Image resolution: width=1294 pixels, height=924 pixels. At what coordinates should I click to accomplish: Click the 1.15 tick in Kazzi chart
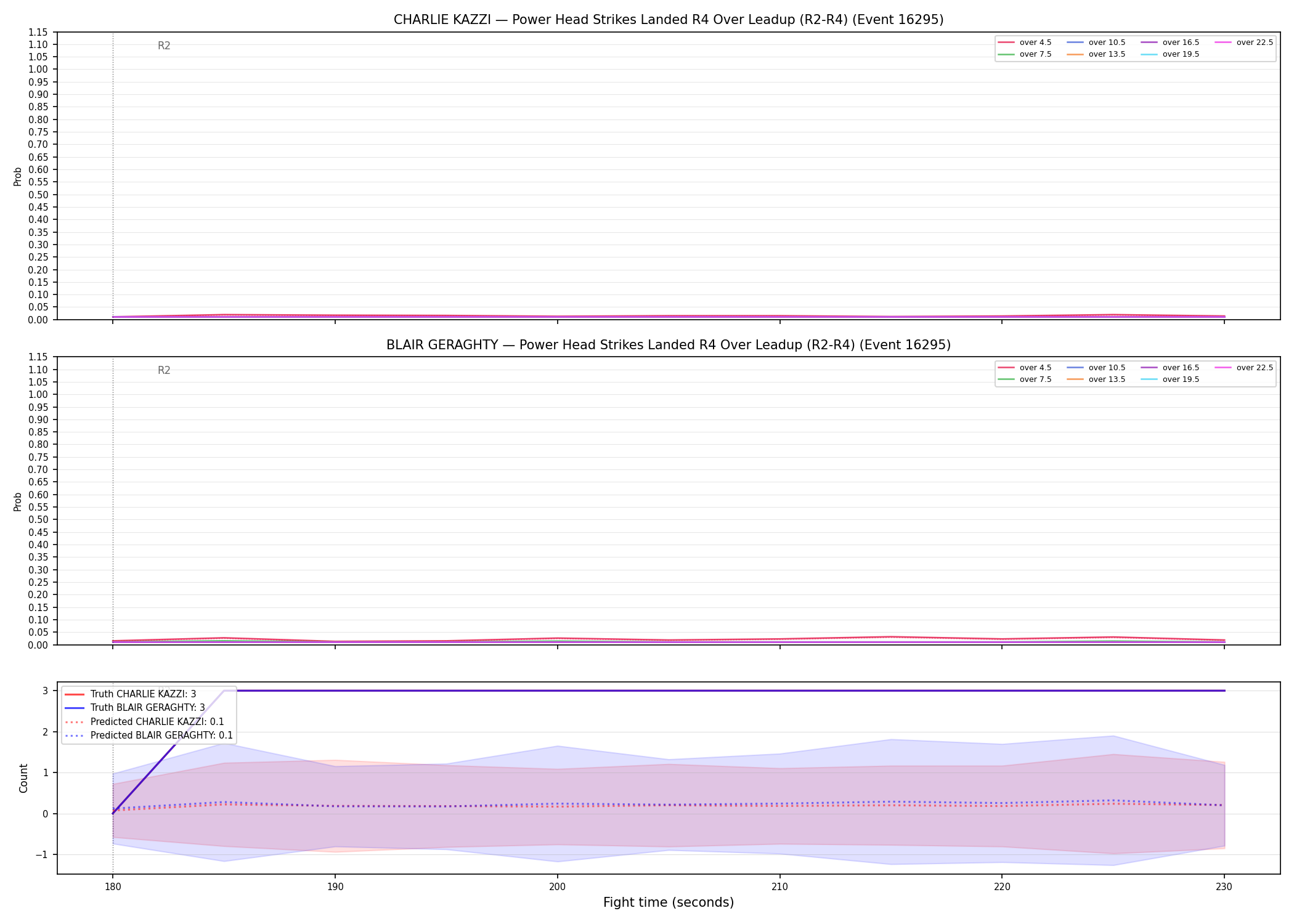coord(38,32)
